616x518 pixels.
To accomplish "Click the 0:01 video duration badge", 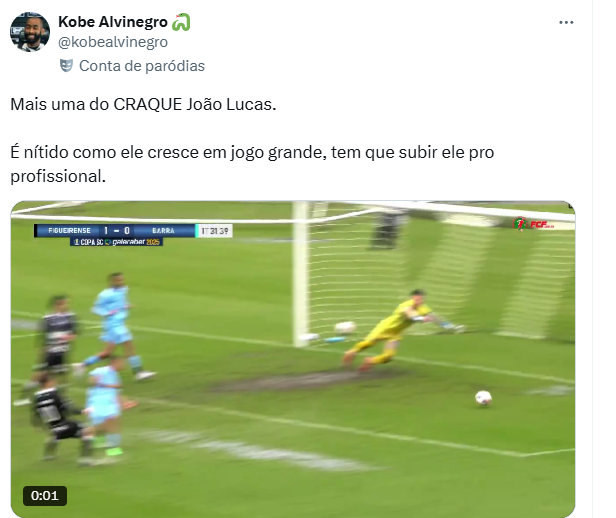I will click(x=45, y=496).
